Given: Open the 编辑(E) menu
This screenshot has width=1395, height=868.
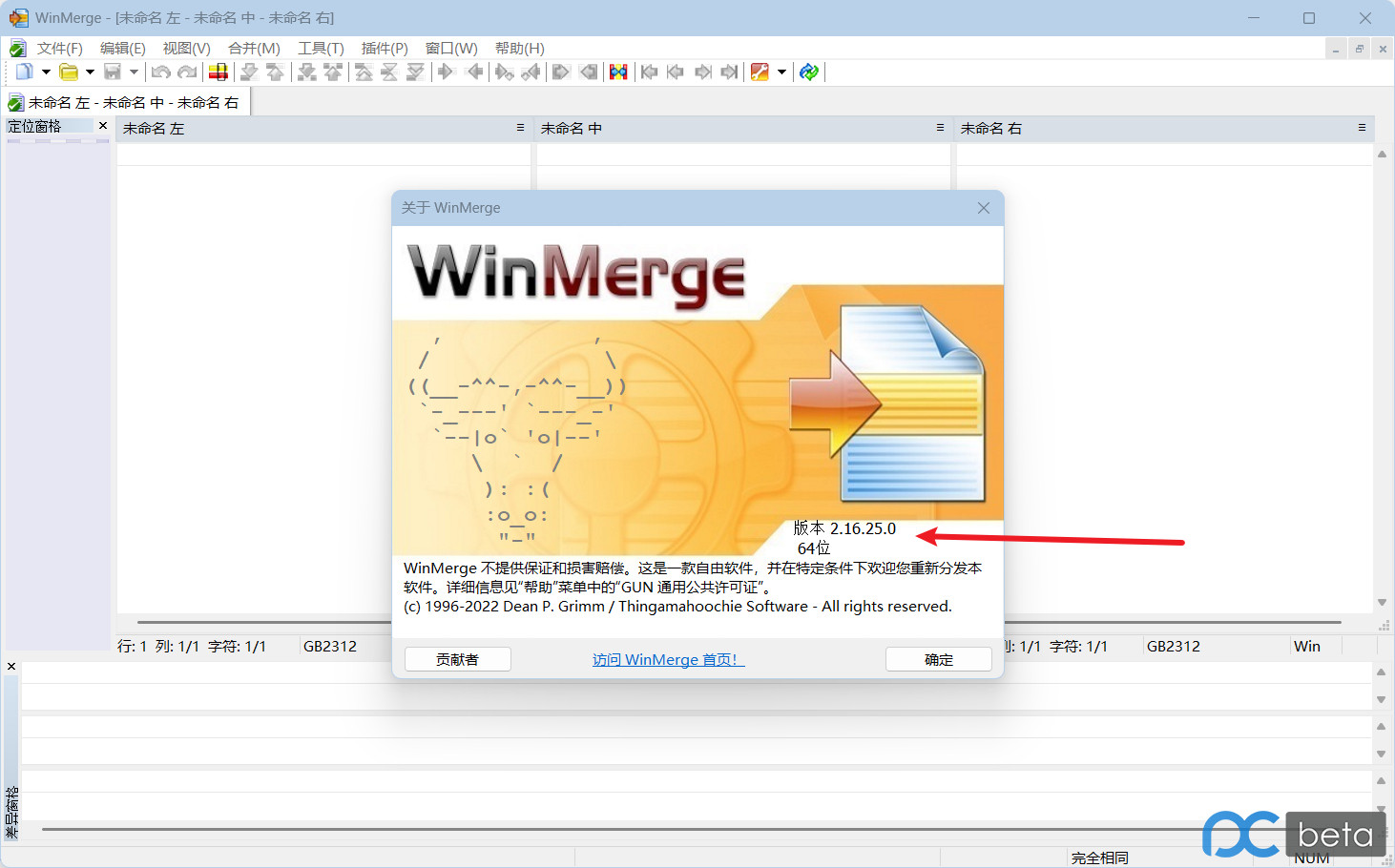Looking at the screenshot, I should pyautogui.click(x=122, y=48).
